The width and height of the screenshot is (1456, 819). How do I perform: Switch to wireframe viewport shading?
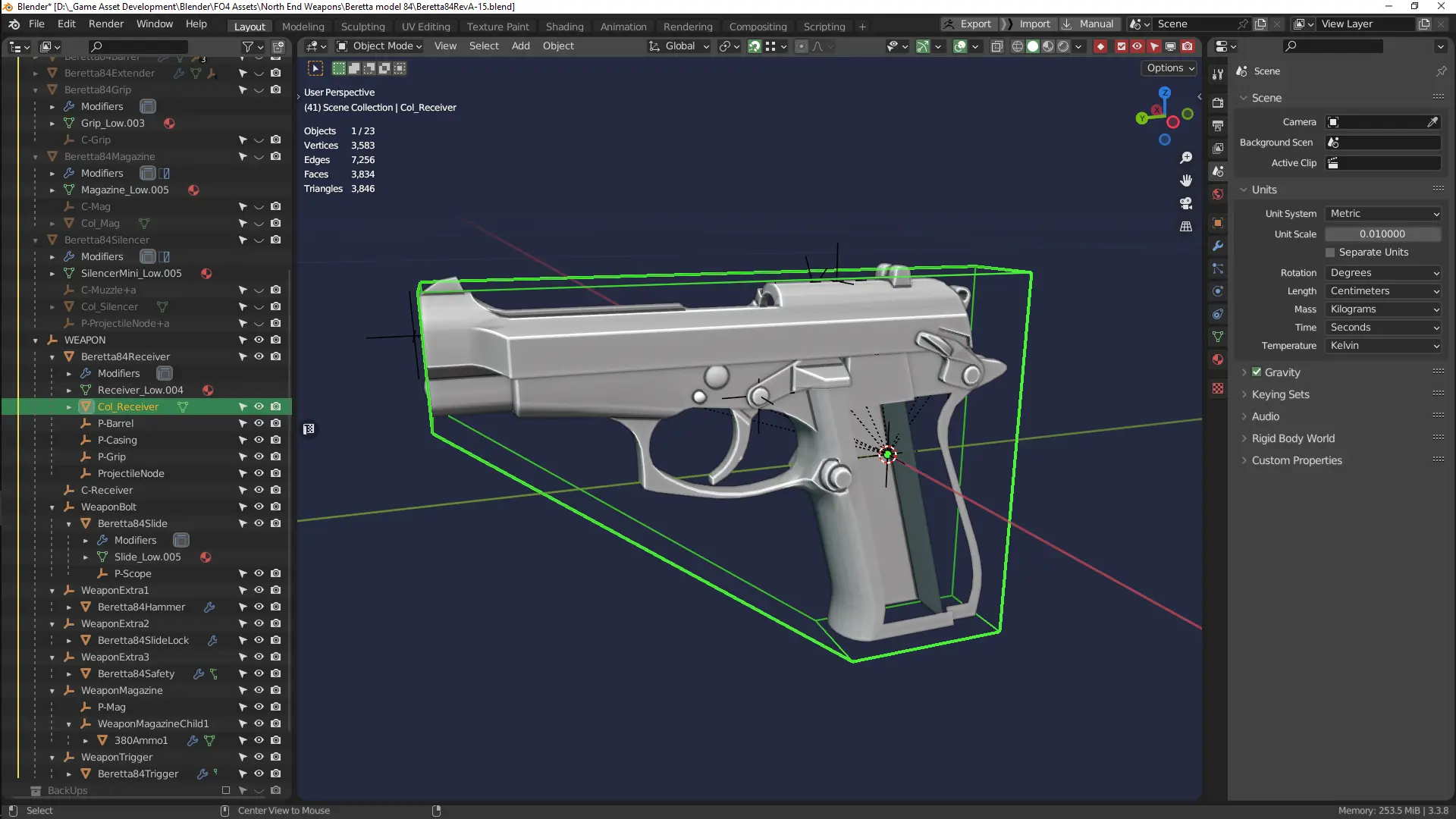(1018, 46)
